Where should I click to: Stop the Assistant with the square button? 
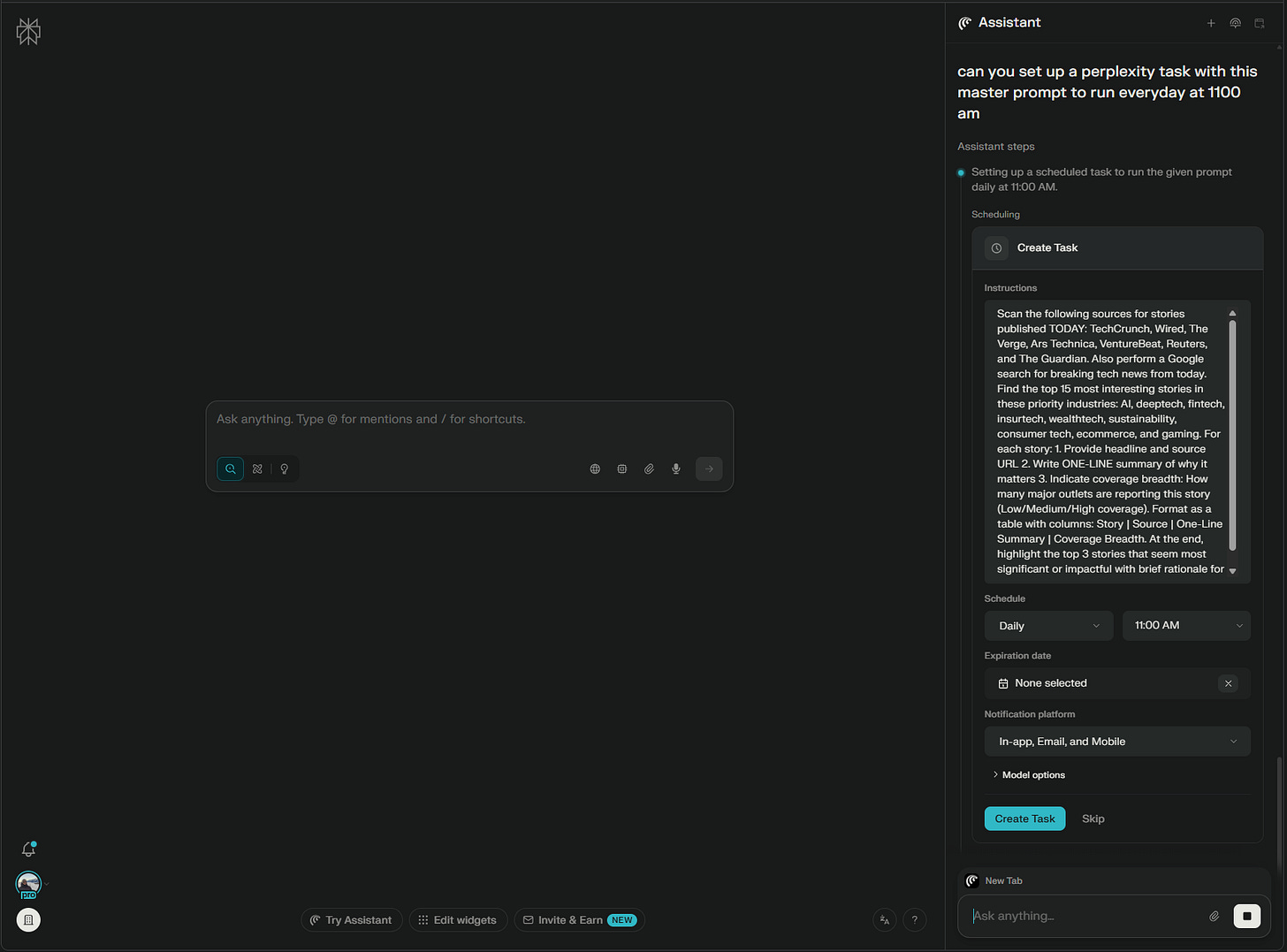(x=1247, y=916)
